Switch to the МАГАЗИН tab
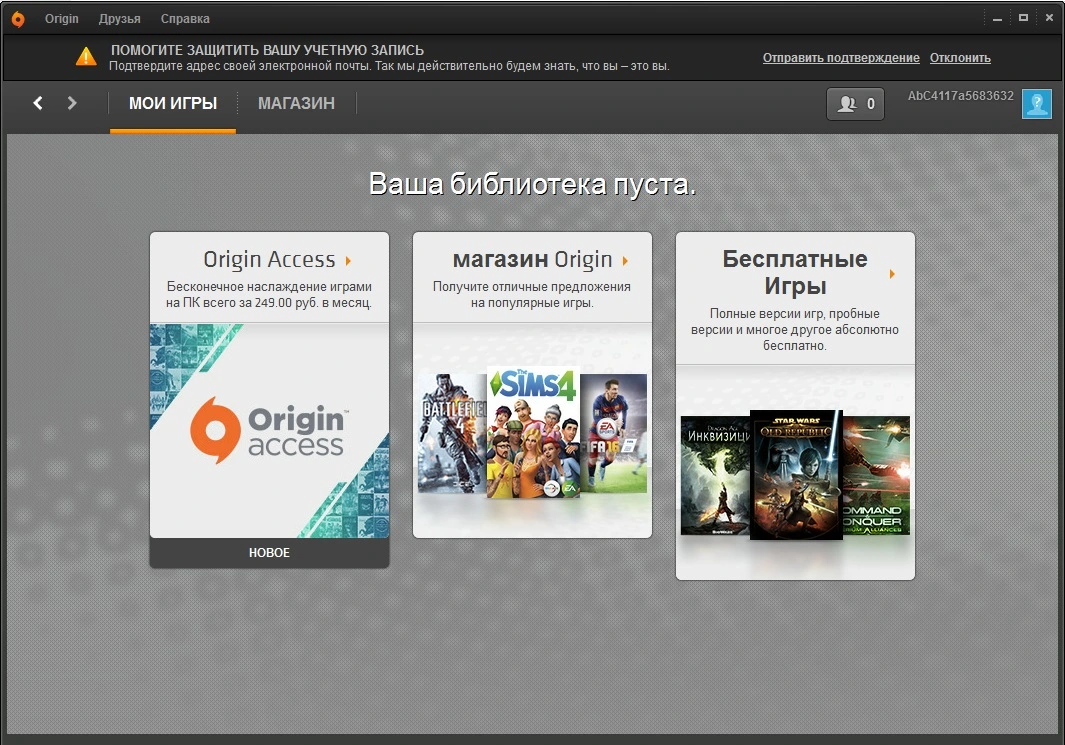This screenshot has height=745, width=1065. click(296, 103)
